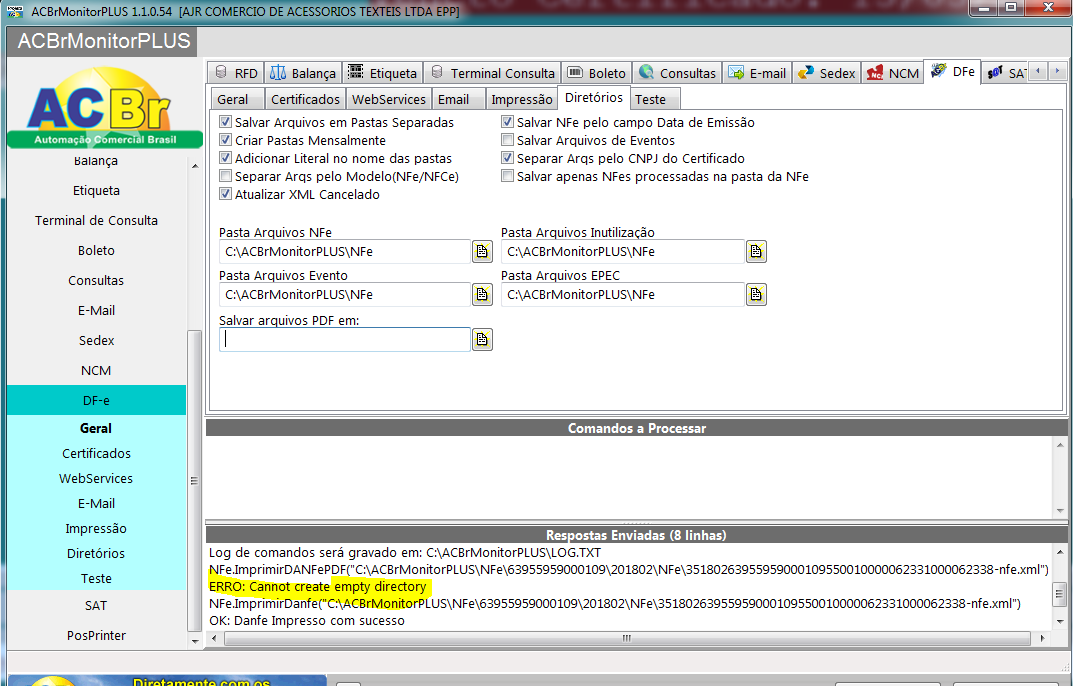This screenshot has height=686, width=1073.
Task: Switch to the Teste sub-tab
Action: click(x=654, y=99)
